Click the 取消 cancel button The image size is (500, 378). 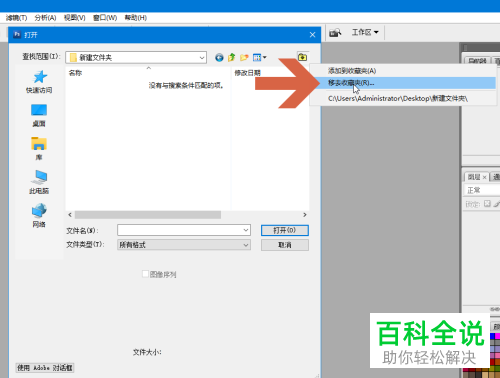click(x=285, y=245)
